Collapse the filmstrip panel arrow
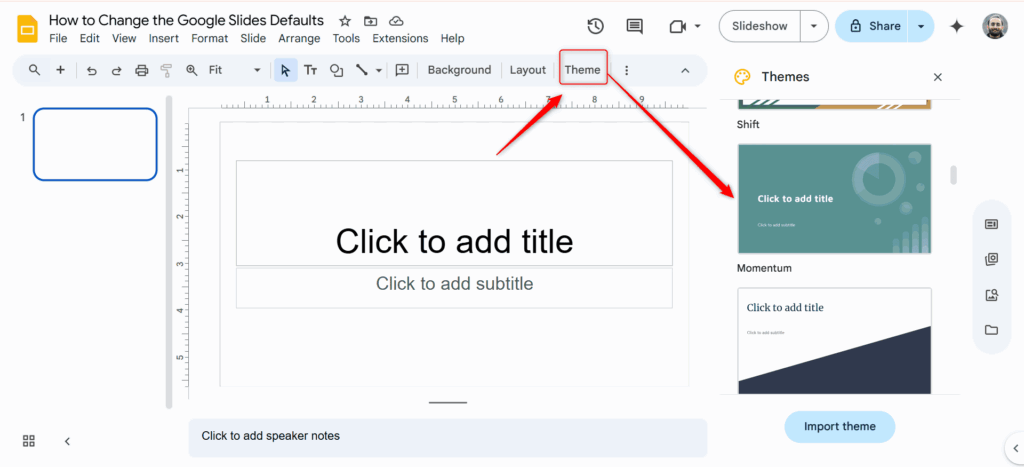This screenshot has height=467, width=1024. click(x=67, y=441)
